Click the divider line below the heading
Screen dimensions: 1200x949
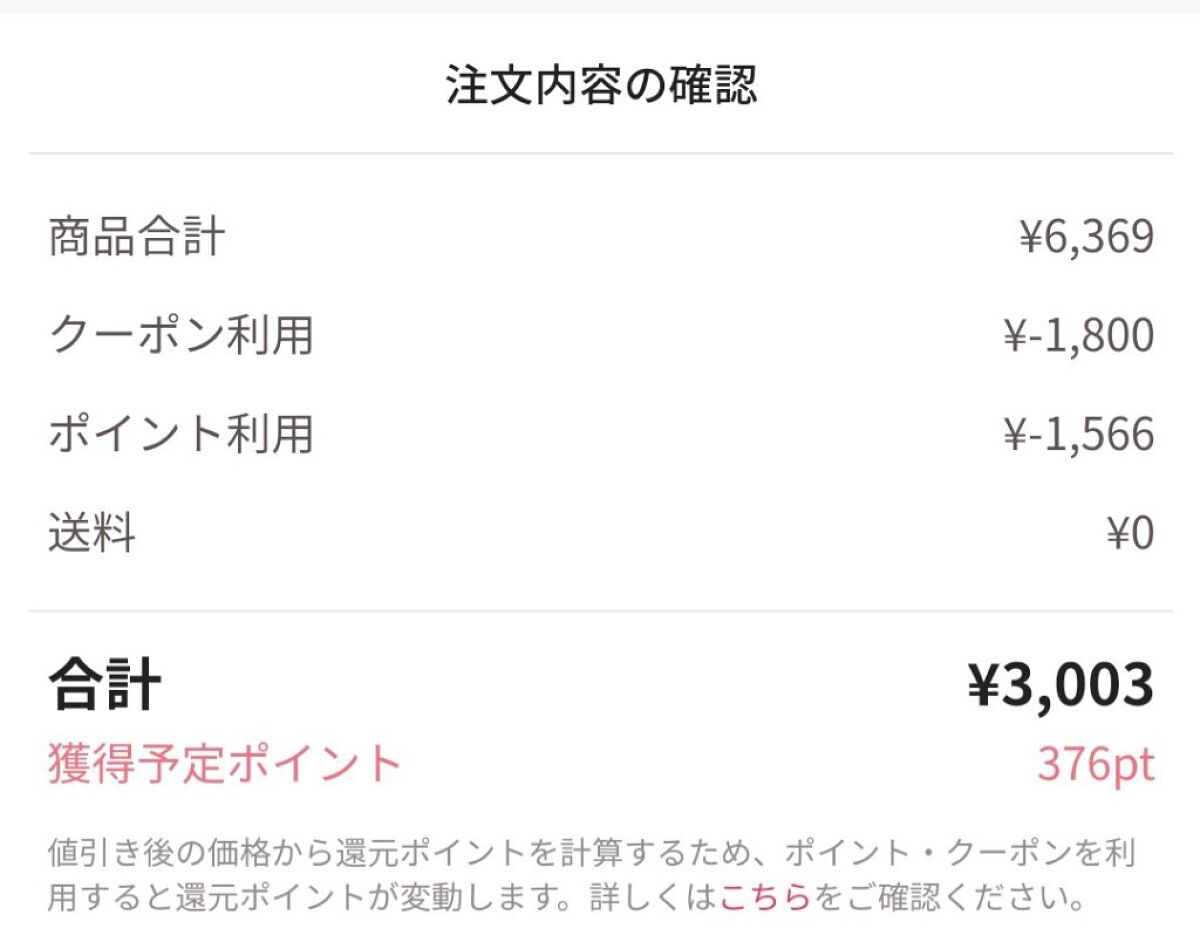point(600,154)
